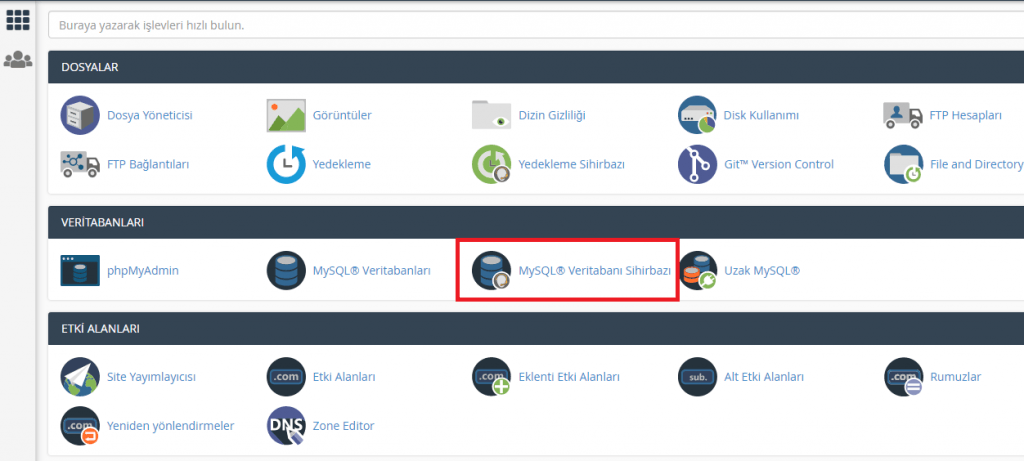Image resolution: width=1024 pixels, height=461 pixels.
Task: Collapse the DOSYALAR section header
Action: click(x=535, y=67)
